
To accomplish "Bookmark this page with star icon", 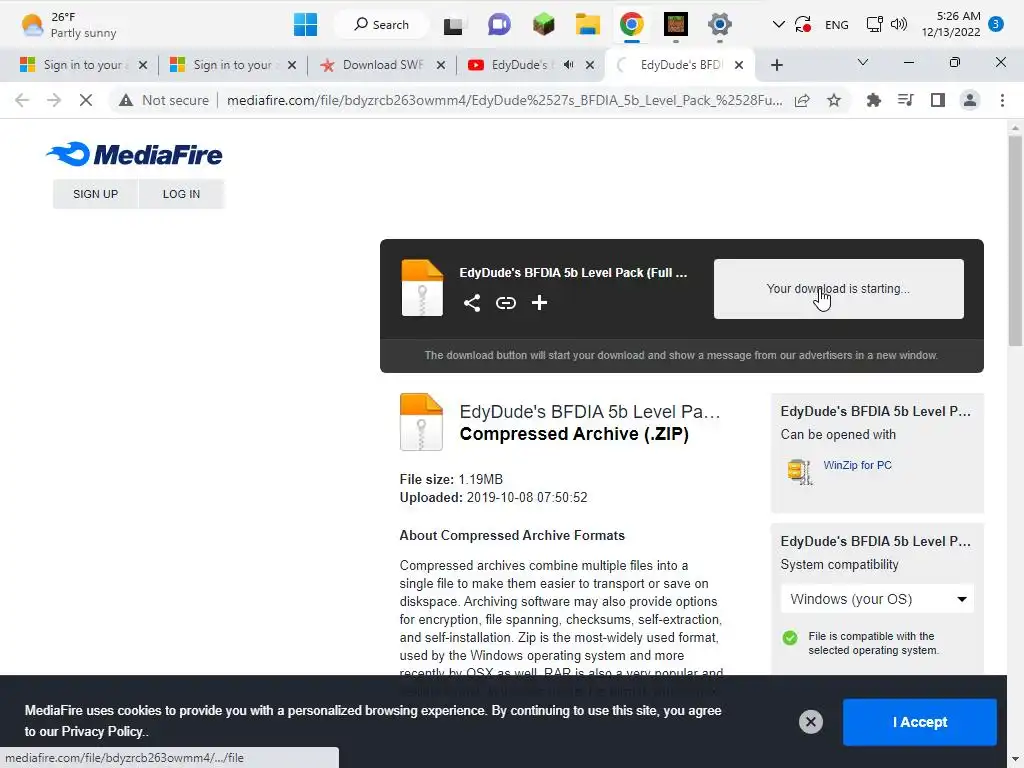I will 834,101.
